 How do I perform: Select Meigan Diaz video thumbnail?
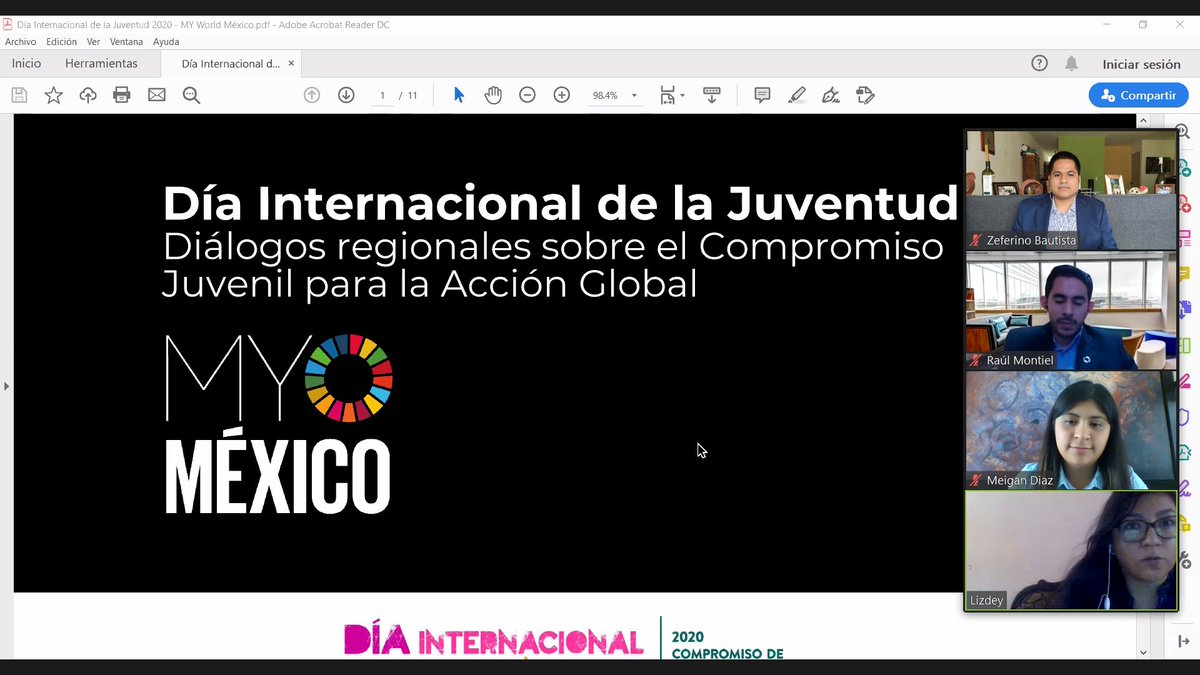(1070, 430)
